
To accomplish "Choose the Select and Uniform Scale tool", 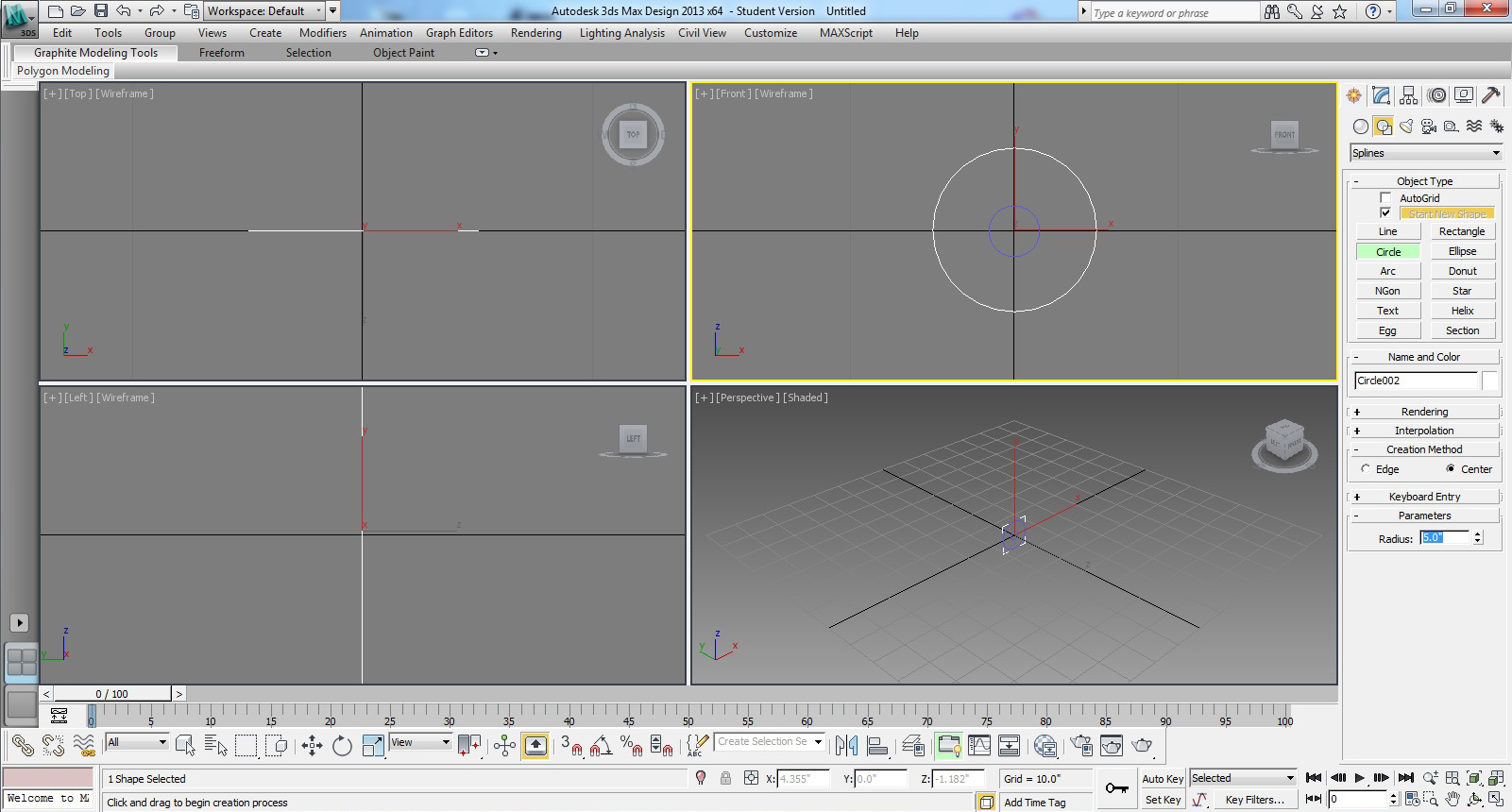I will click(x=373, y=746).
